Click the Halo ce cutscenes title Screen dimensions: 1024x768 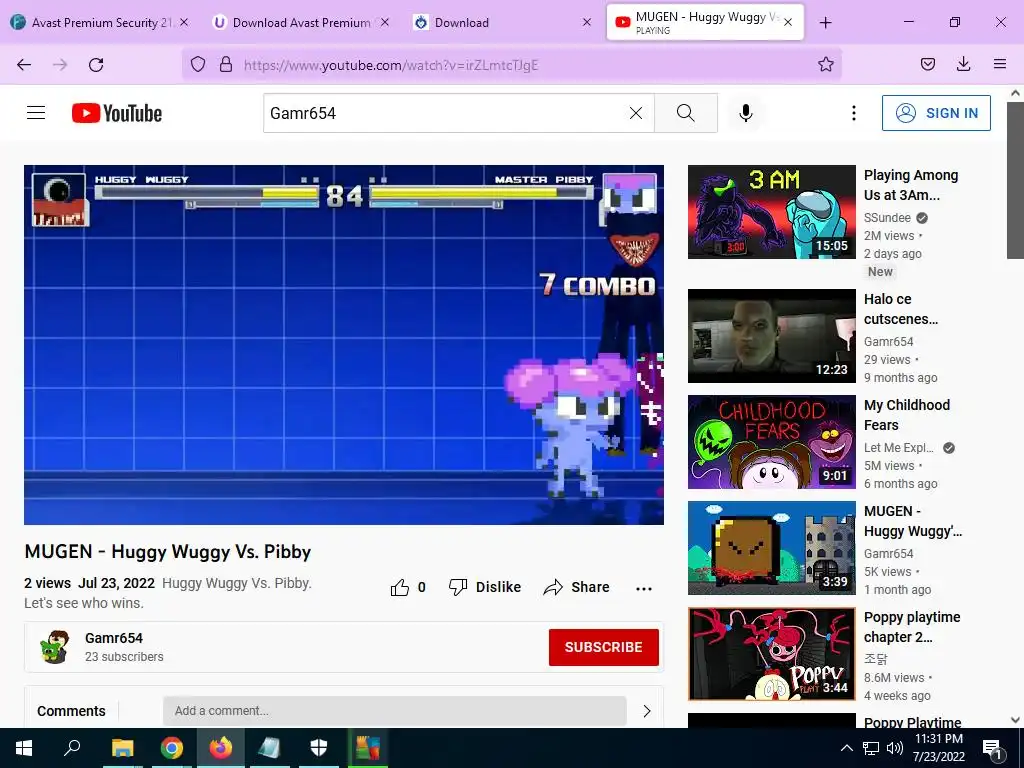tap(901, 309)
